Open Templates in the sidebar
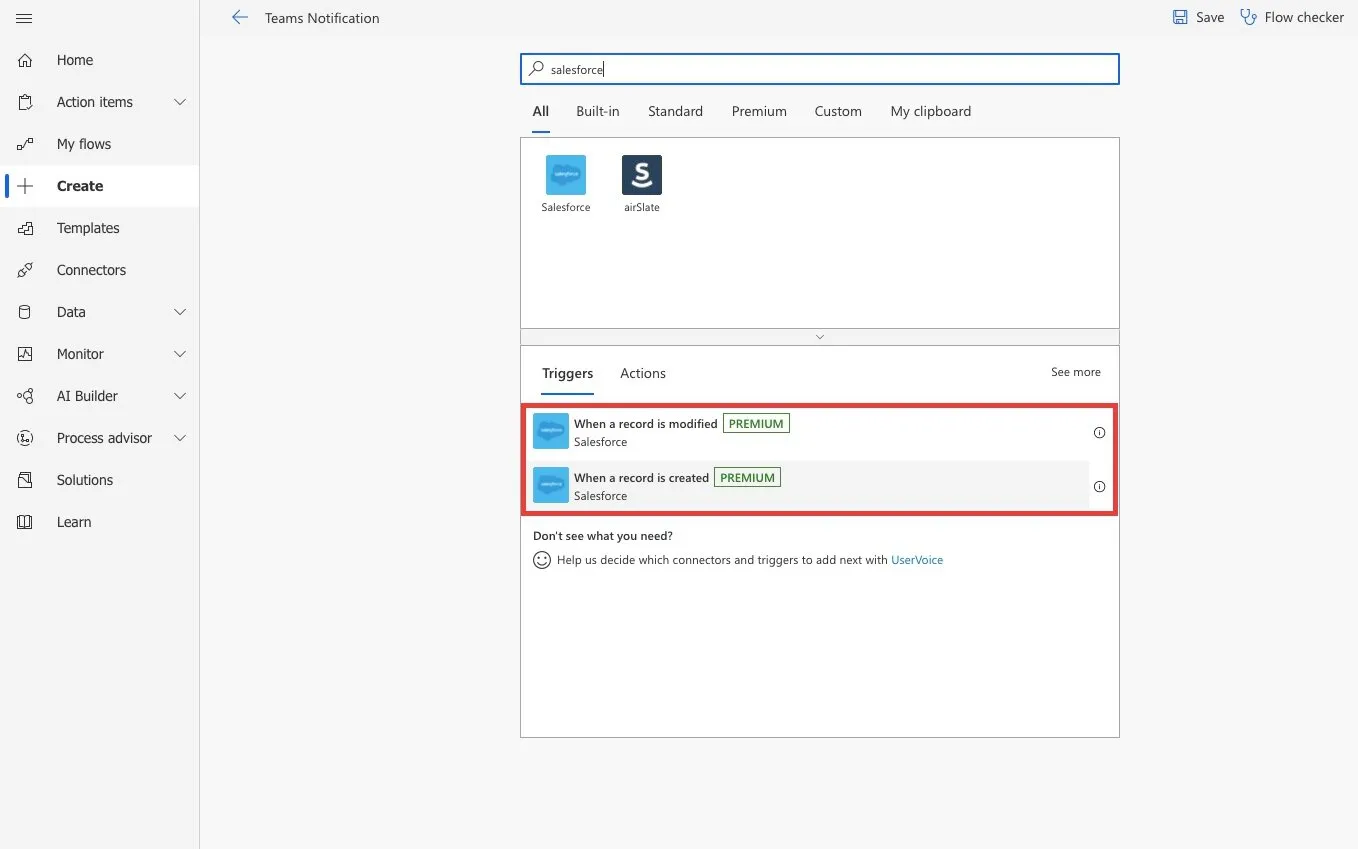The image size is (1358, 849). click(x=88, y=228)
